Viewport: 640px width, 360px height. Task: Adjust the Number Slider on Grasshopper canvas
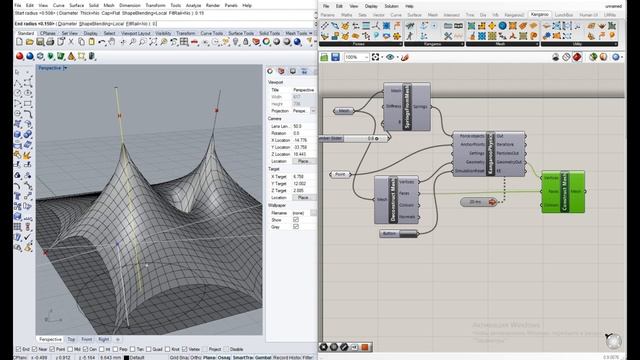click(353, 138)
